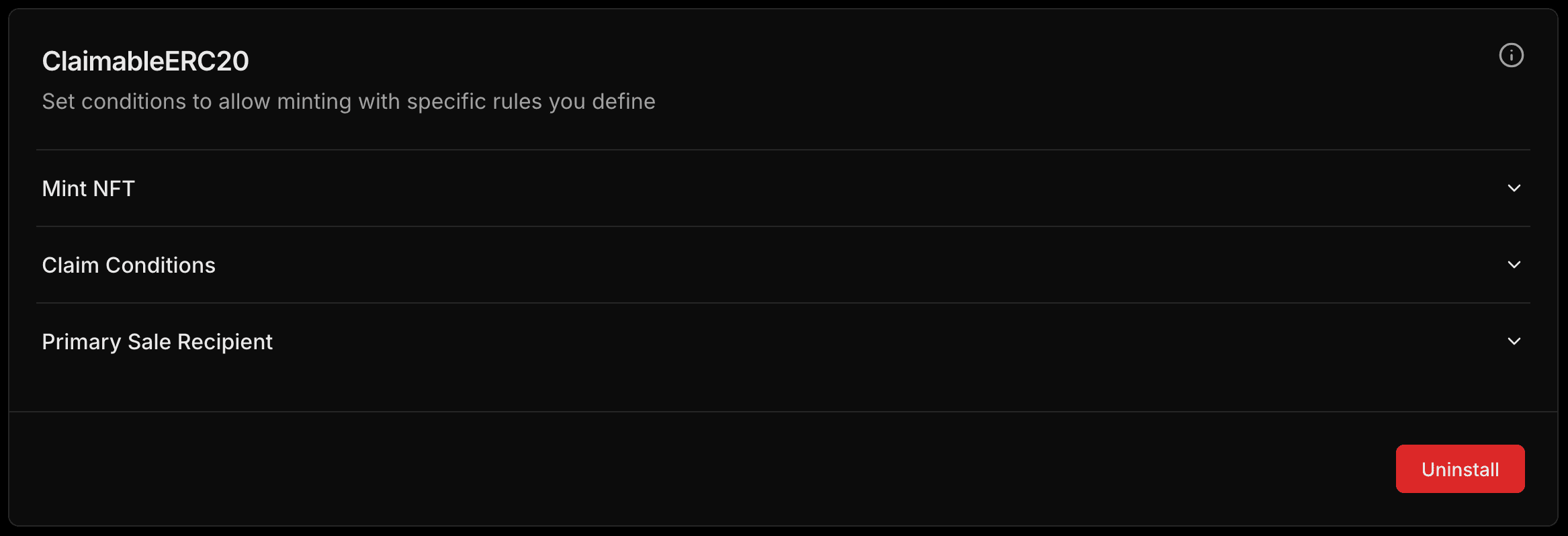Image resolution: width=1568 pixels, height=536 pixels.
Task: Open module information via circled i icon
Action: pos(1511,55)
